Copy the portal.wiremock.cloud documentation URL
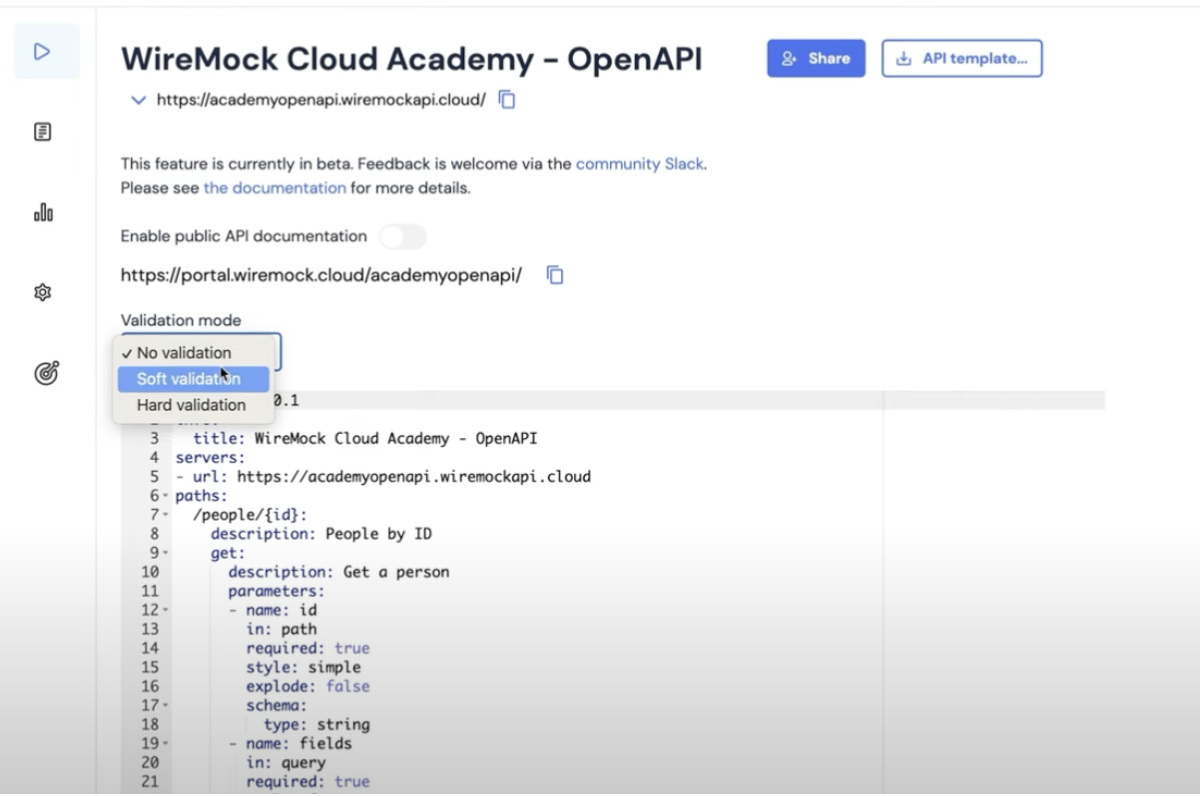This screenshot has height=796, width=1202. (555, 275)
